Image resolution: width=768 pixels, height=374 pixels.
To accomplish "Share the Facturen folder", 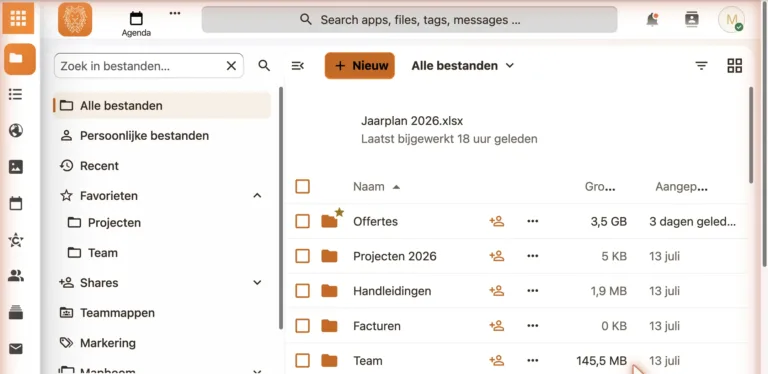I will 496,326.
